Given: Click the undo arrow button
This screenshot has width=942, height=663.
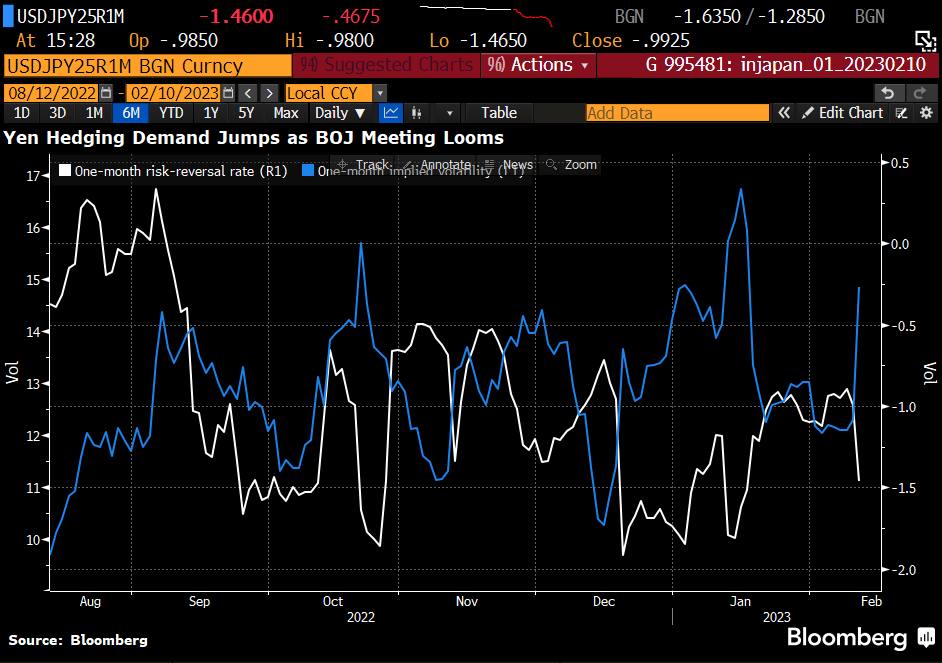Looking at the screenshot, I should 889,93.
